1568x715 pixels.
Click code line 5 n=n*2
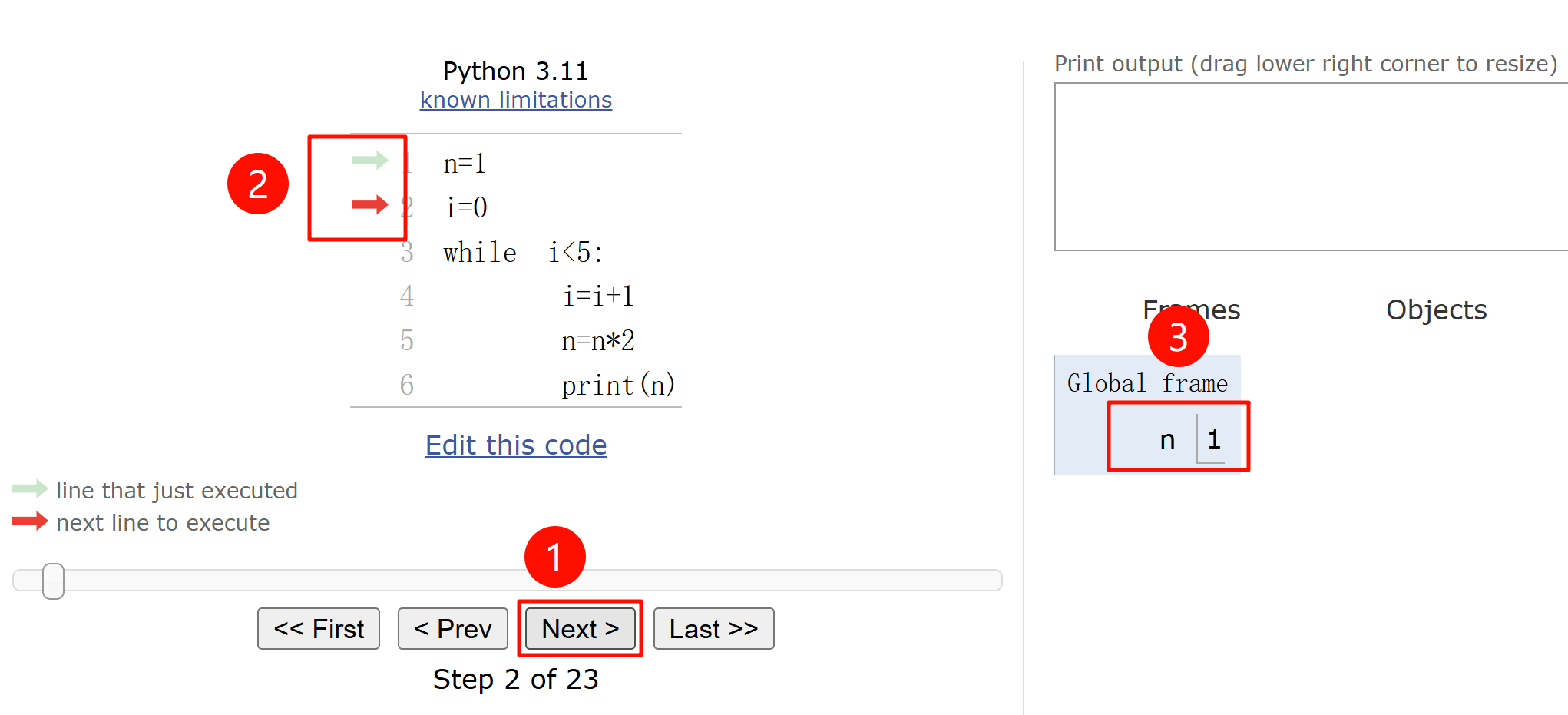coord(598,341)
